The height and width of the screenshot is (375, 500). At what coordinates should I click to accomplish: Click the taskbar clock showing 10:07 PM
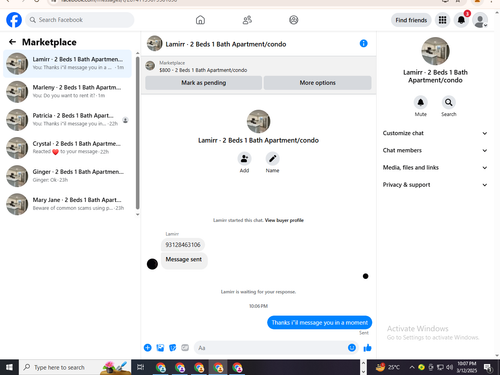click(x=467, y=367)
